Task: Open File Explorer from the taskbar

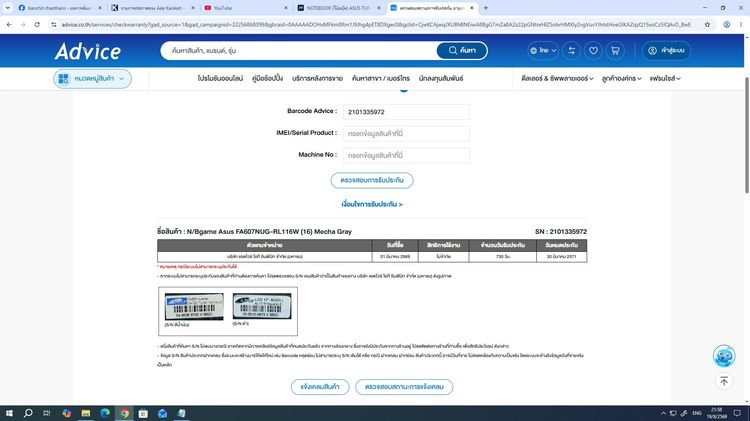Action: pos(86,413)
